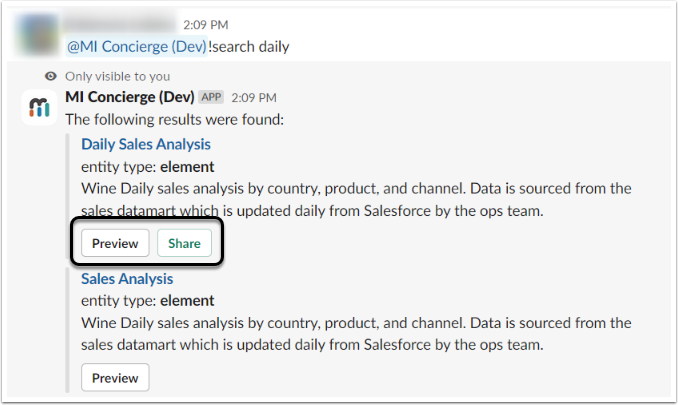This screenshot has height=405, width=678.
Task: Click the APP badge next to MI Concierge
Action: click(211, 98)
